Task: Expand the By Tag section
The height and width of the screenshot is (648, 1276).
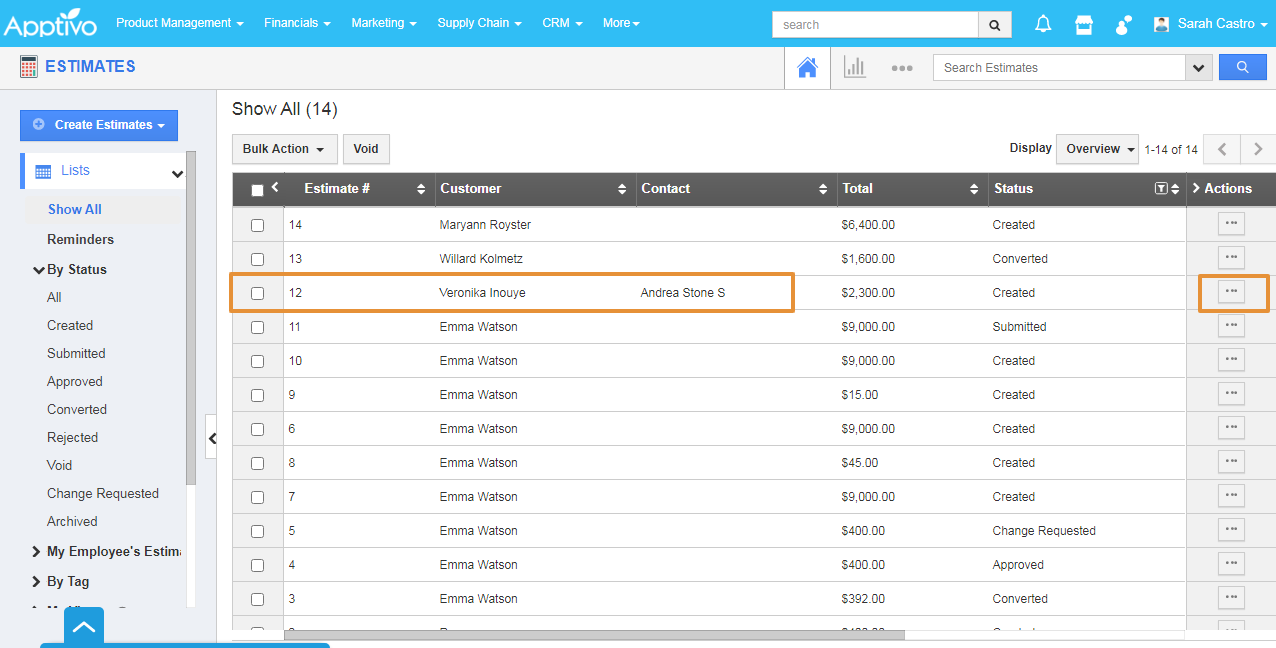Action: pos(67,581)
